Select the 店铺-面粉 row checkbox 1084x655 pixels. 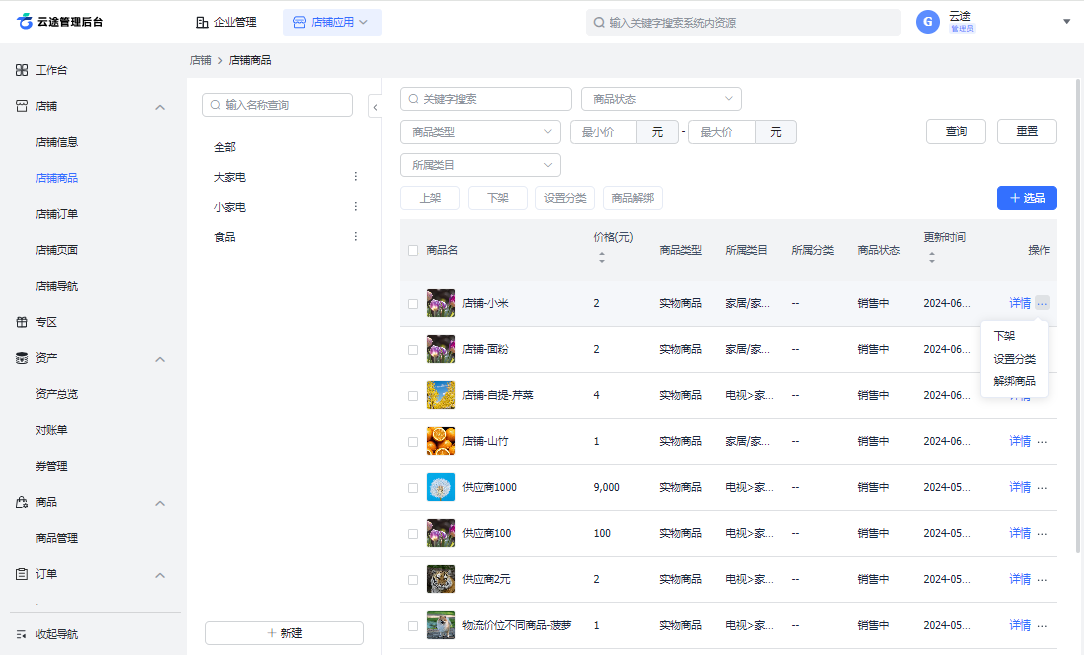click(x=413, y=350)
